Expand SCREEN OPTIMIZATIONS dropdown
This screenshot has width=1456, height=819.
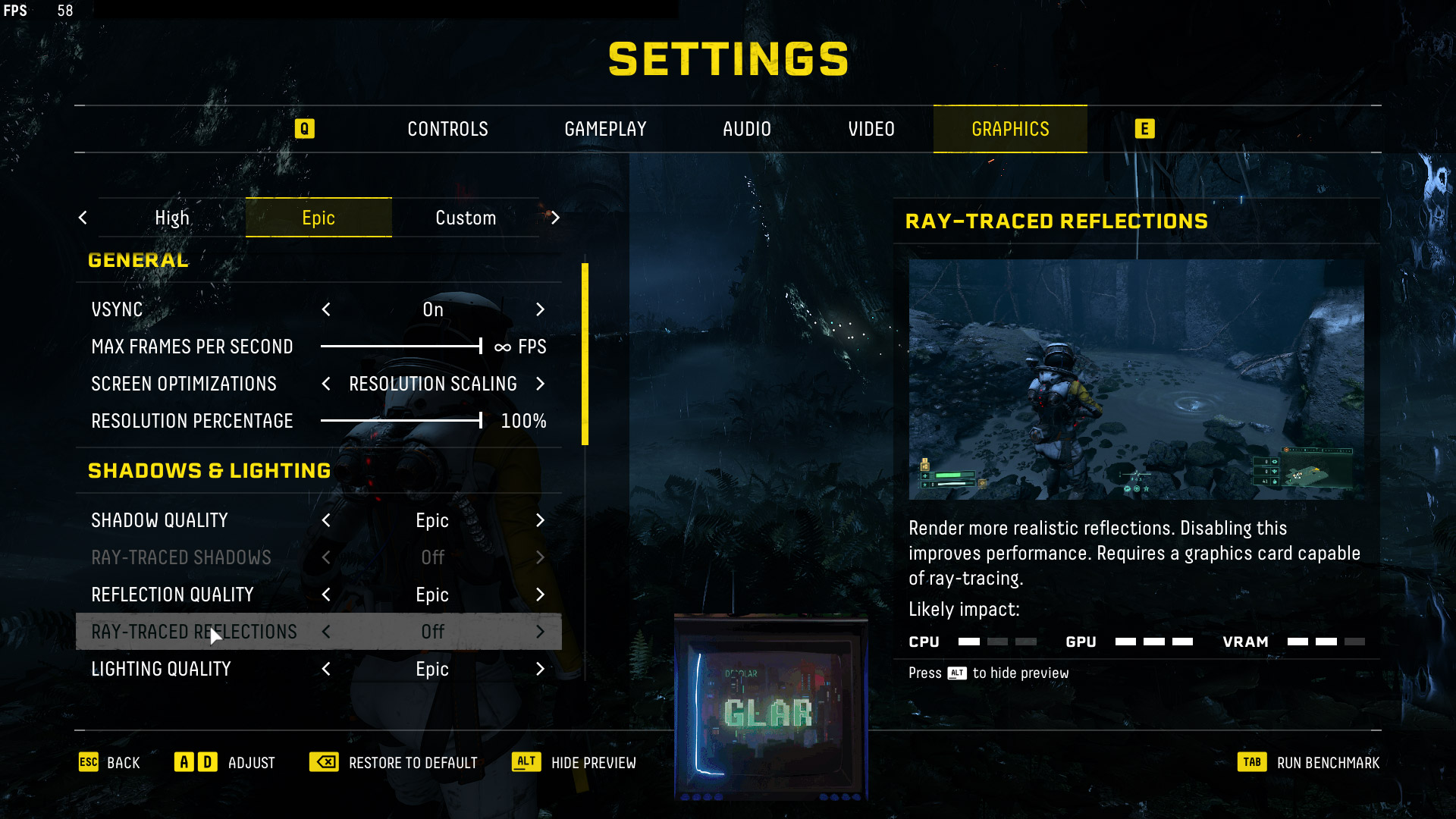point(433,384)
